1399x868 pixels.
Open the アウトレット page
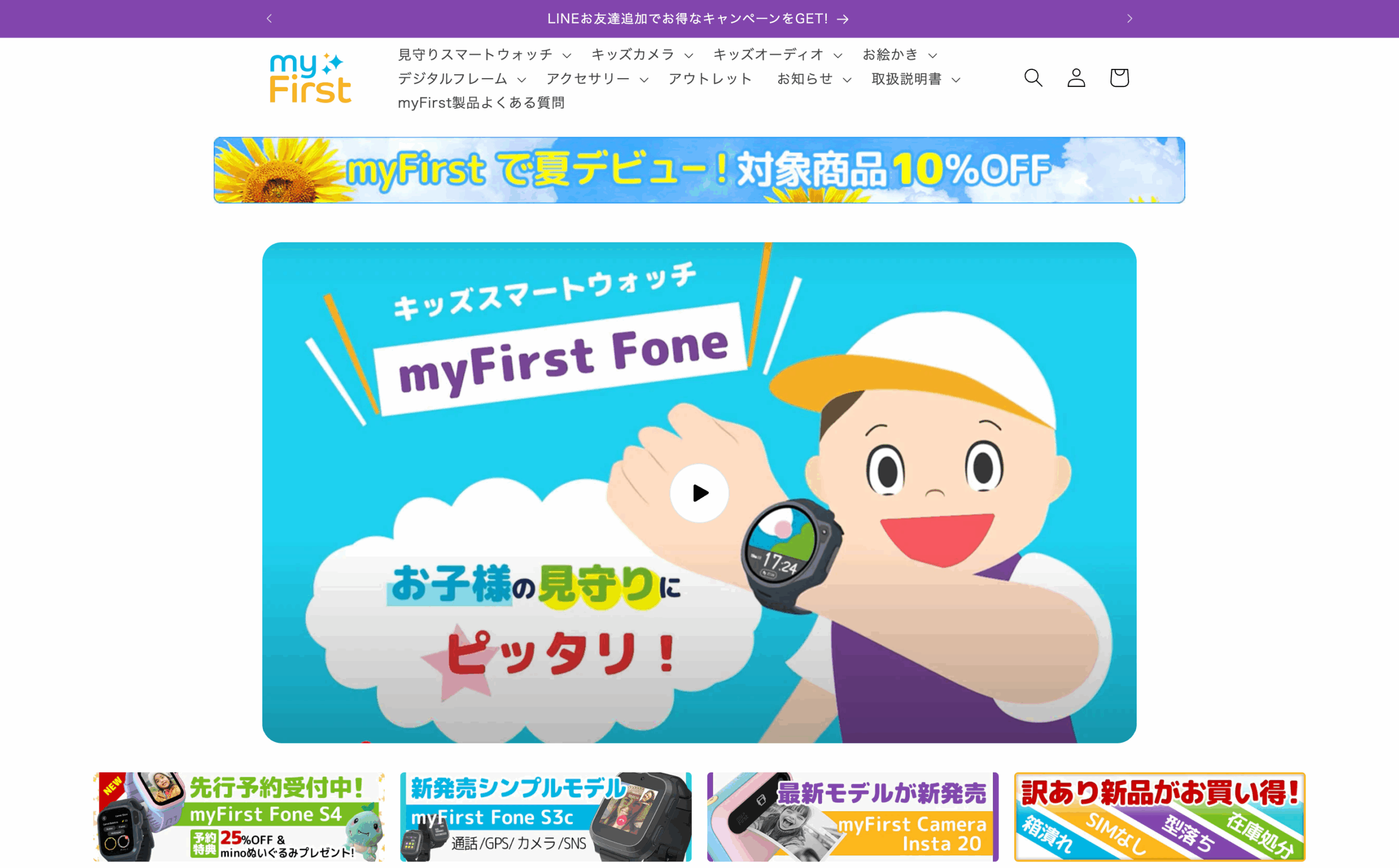[x=710, y=79]
